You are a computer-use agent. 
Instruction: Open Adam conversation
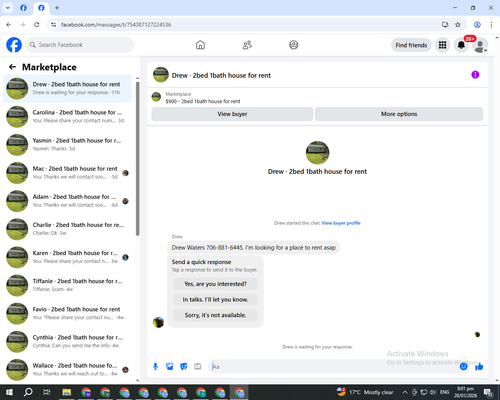(x=68, y=201)
